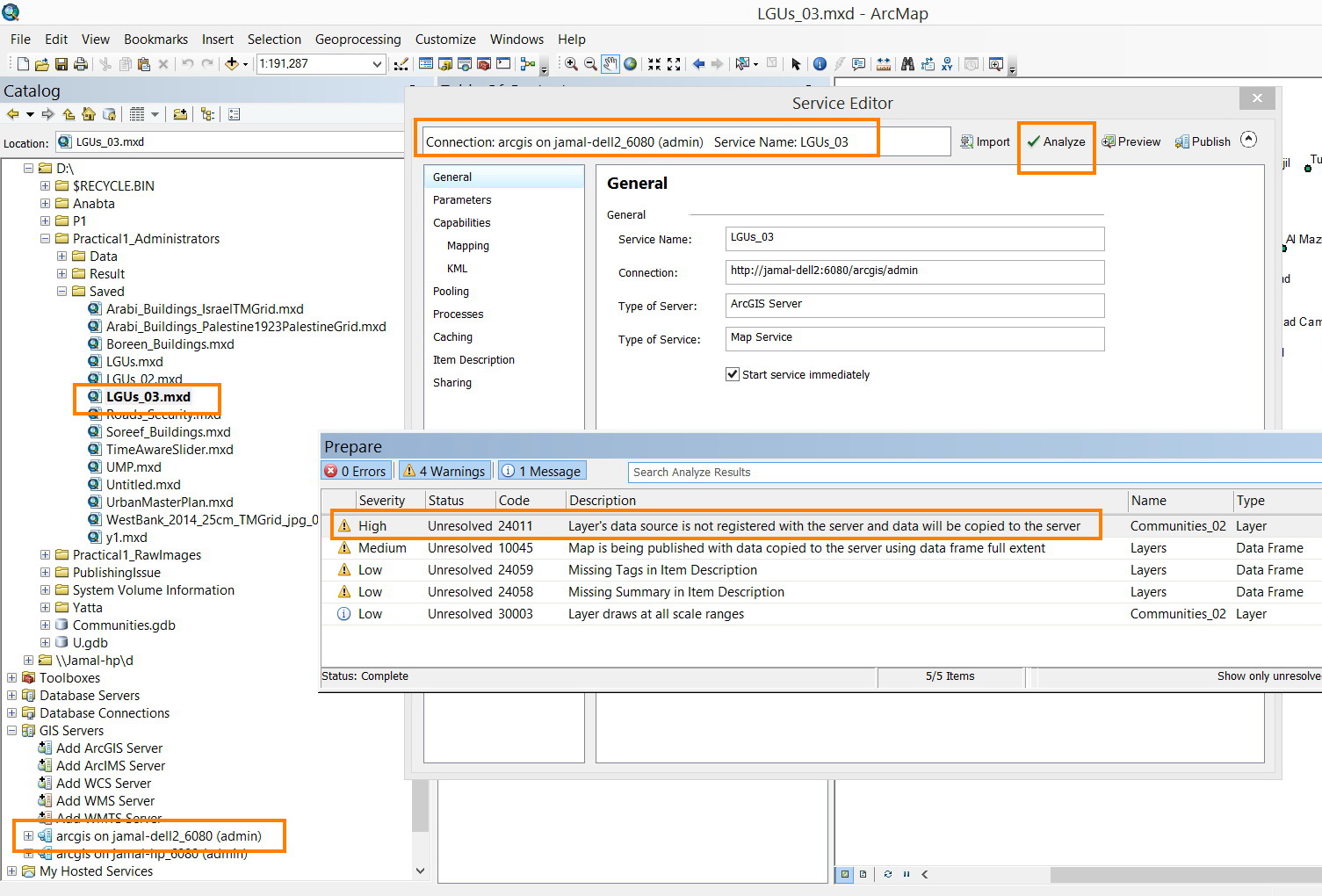Viewport: 1322px width, 896px height.
Task: Select the Select Elements arrow tool
Action: (x=796, y=63)
